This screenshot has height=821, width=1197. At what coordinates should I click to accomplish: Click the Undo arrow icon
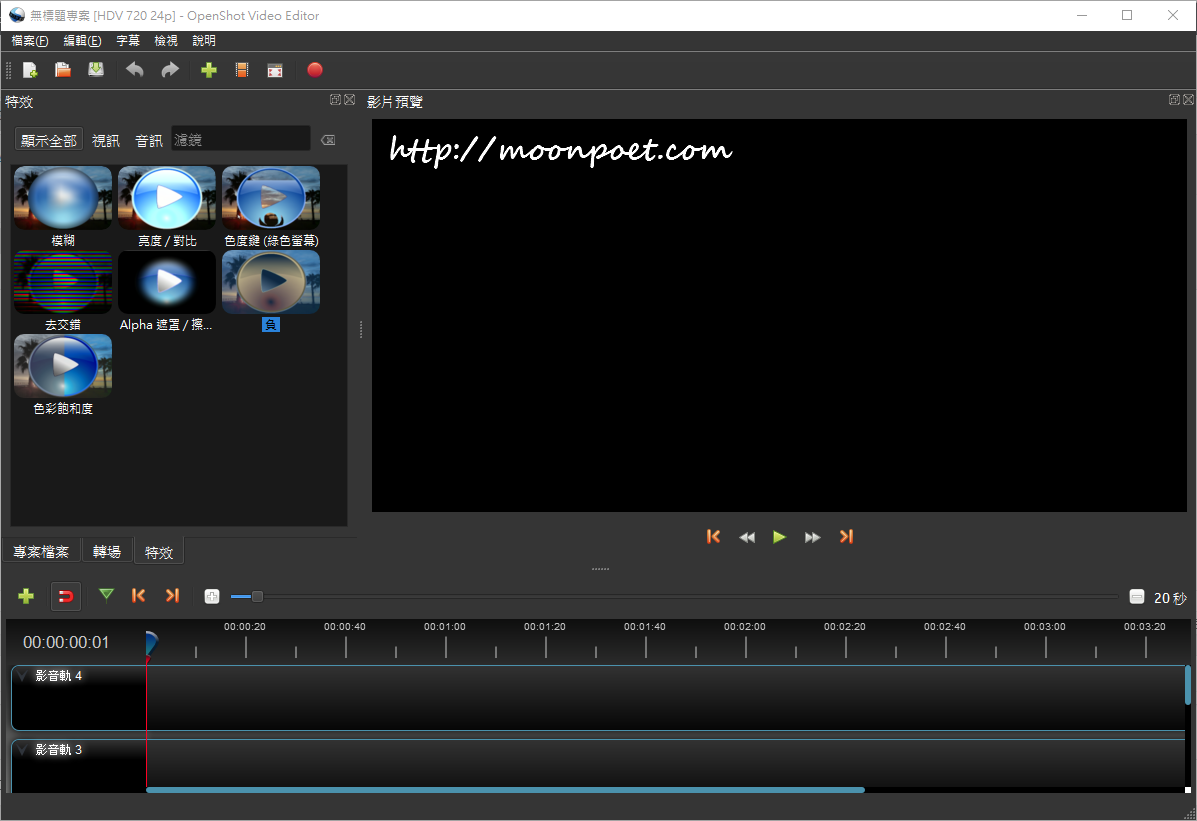coord(135,70)
